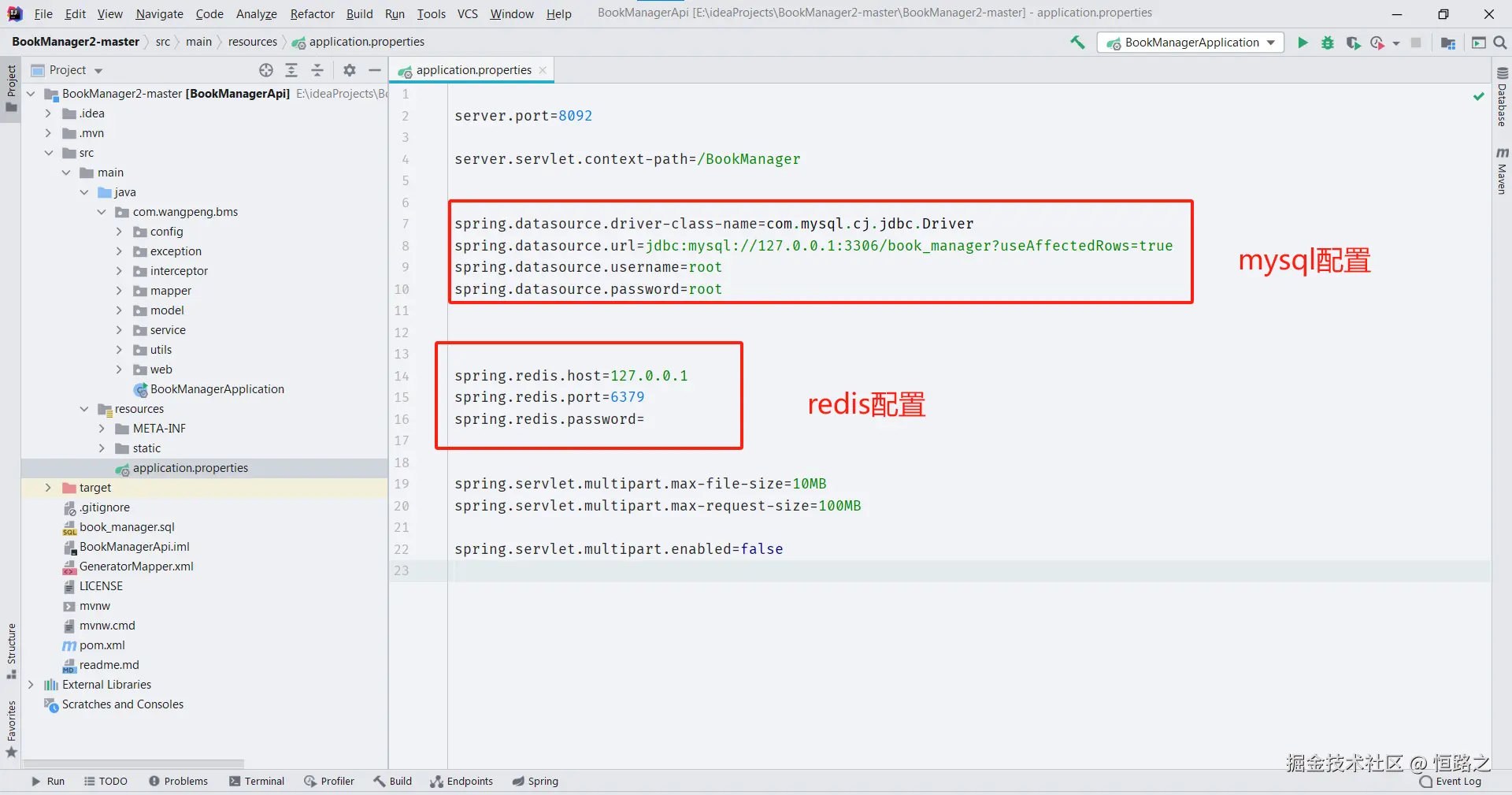Image resolution: width=1512 pixels, height=795 pixels.
Task: Open the Build menu
Action: pos(359,13)
